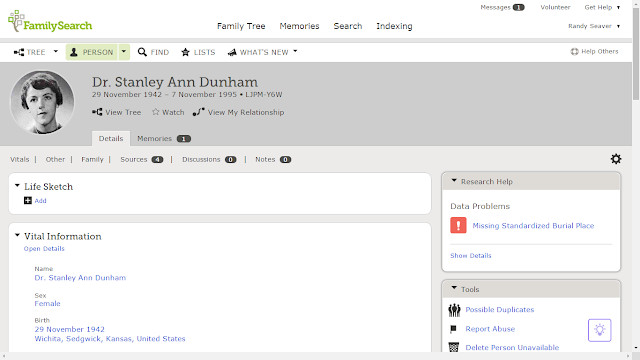Click Show Details in Research Help

(471, 256)
